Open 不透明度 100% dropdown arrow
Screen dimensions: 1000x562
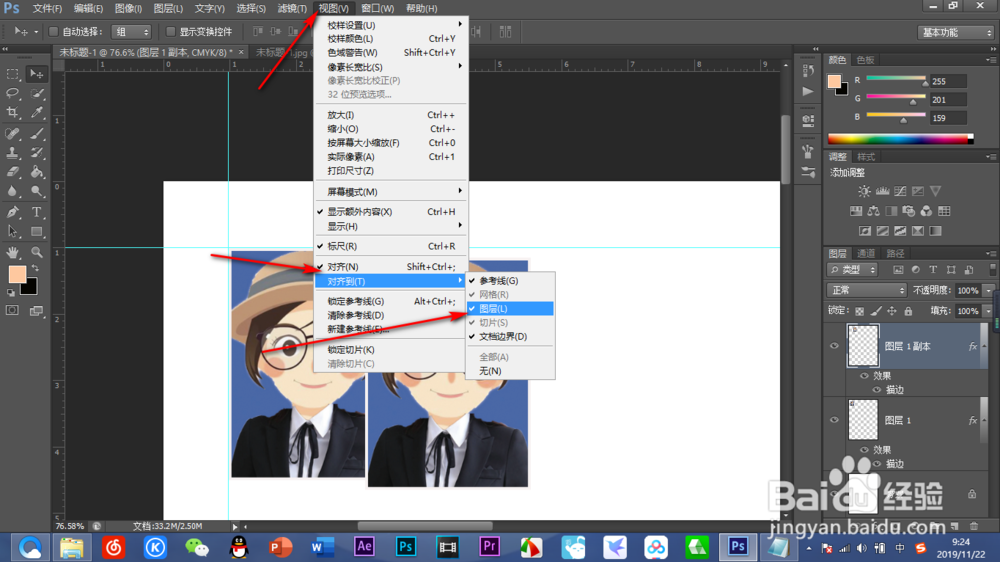[989, 291]
